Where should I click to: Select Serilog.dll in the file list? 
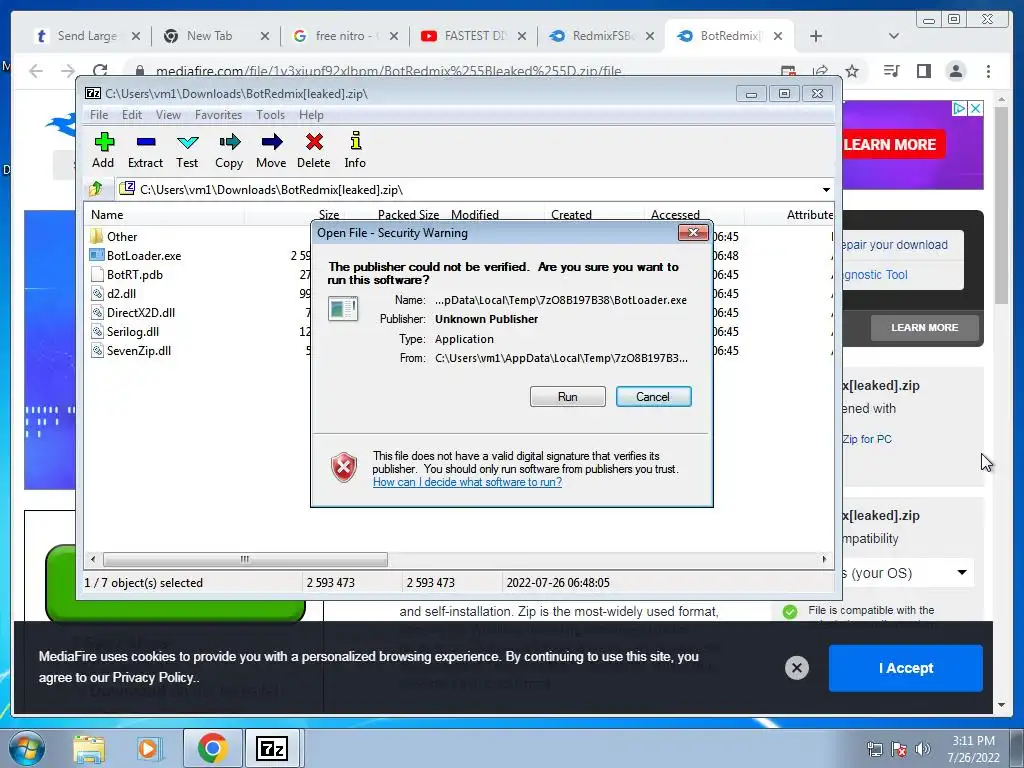(125, 331)
